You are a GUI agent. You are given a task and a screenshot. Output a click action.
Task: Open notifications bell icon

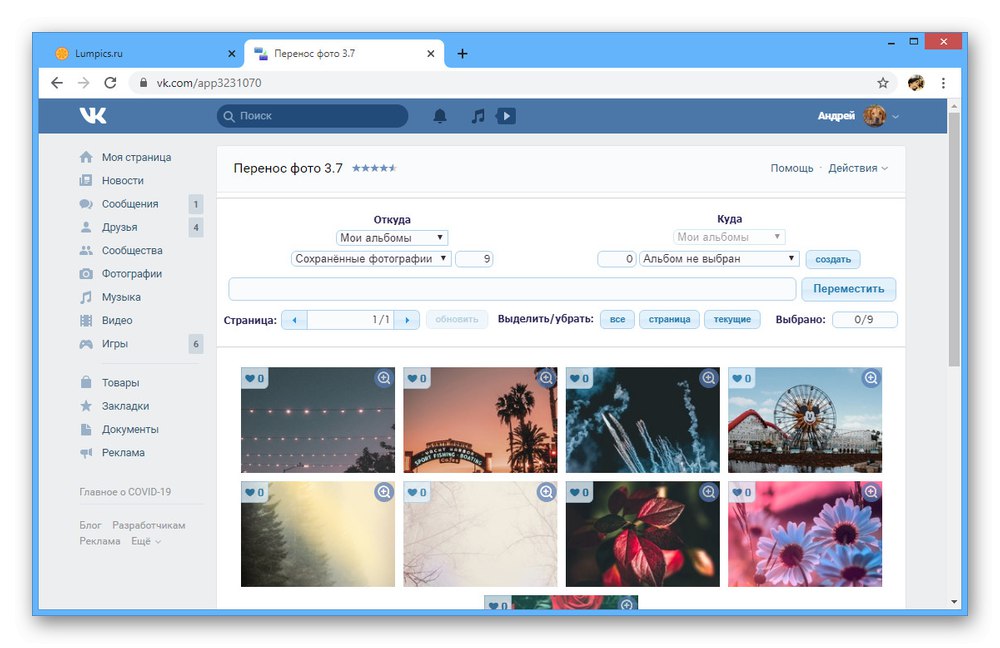pyautogui.click(x=440, y=115)
